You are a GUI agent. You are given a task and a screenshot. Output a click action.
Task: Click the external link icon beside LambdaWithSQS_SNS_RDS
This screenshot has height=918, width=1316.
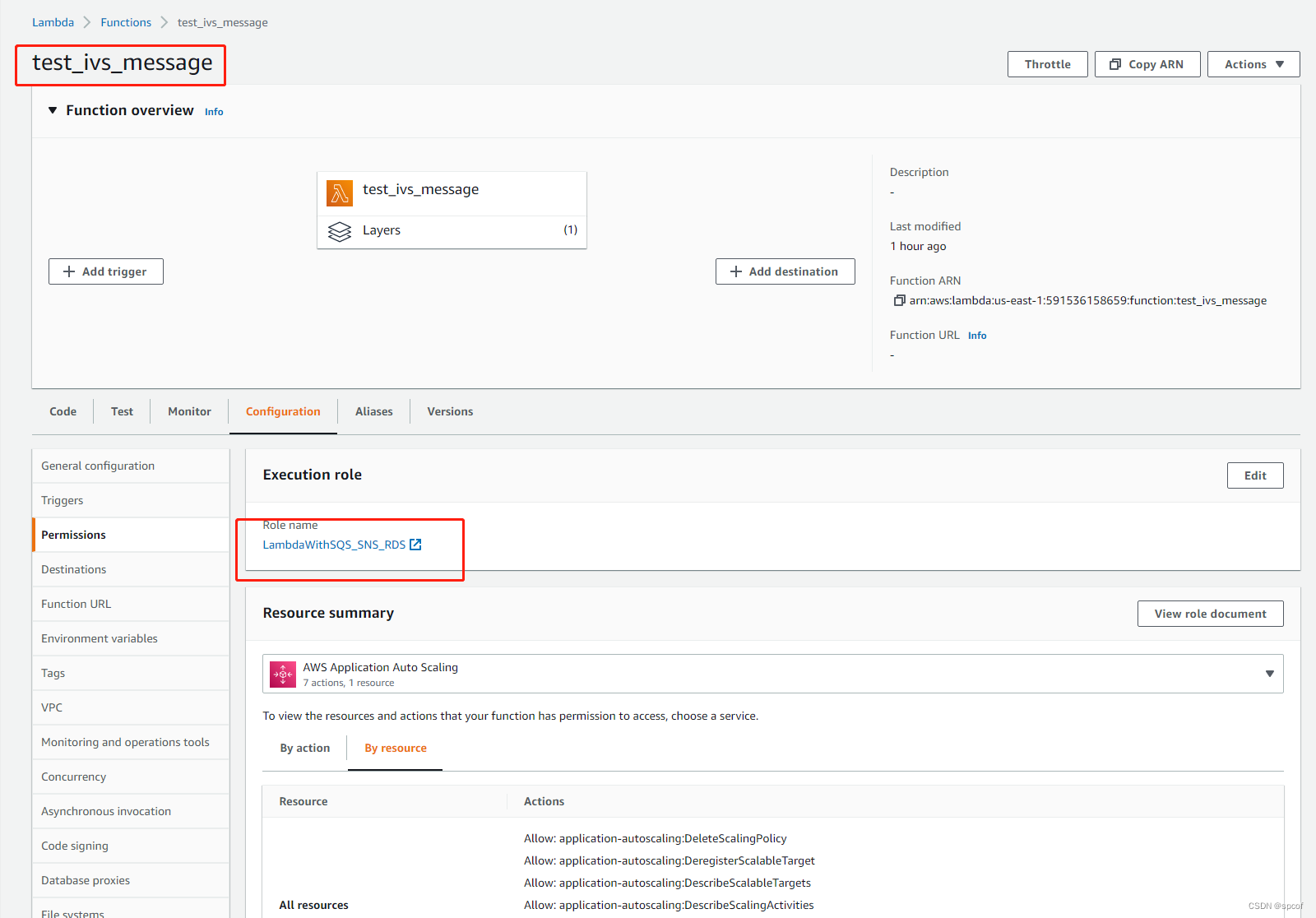click(x=415, y=545)
